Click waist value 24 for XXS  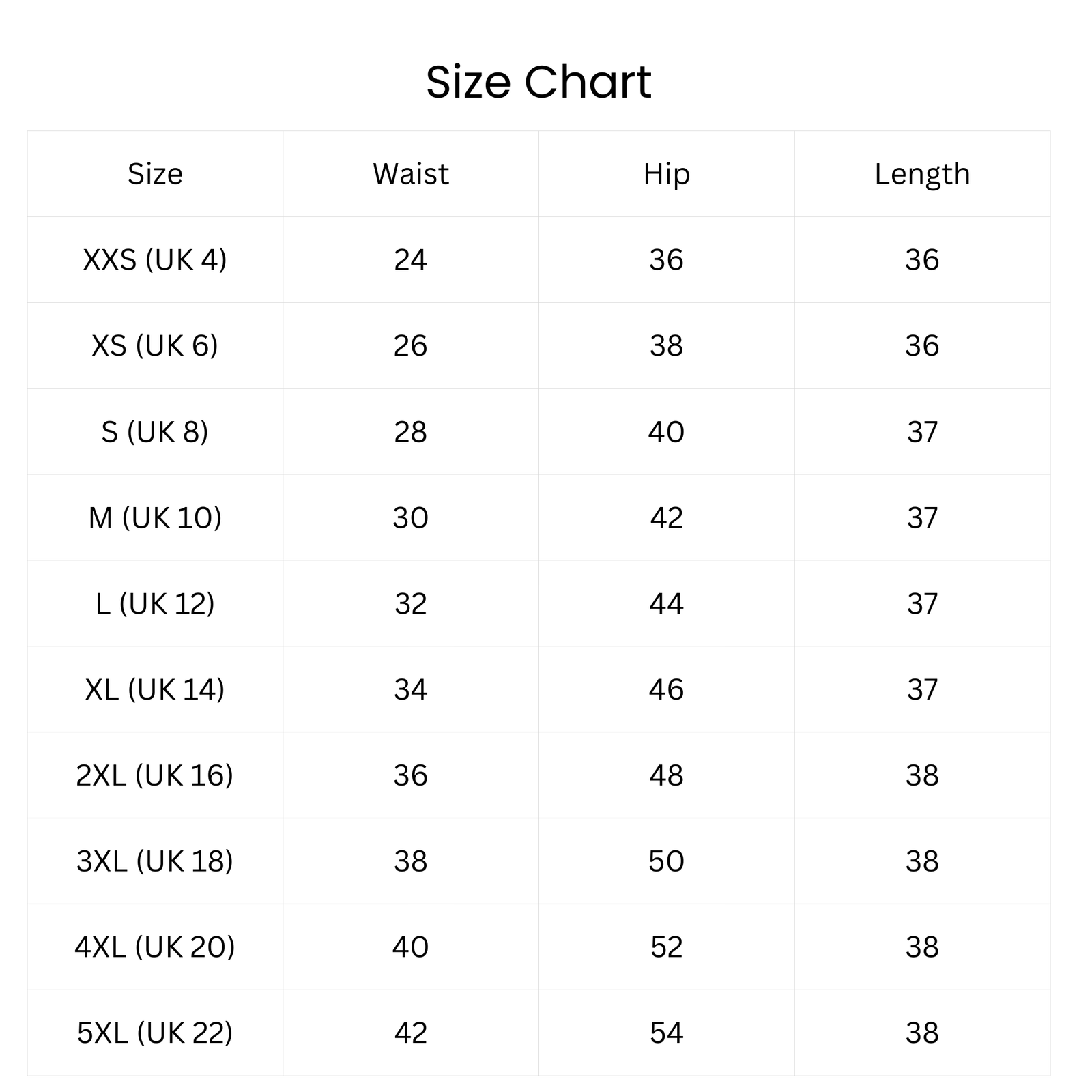[x=410, y=260]
